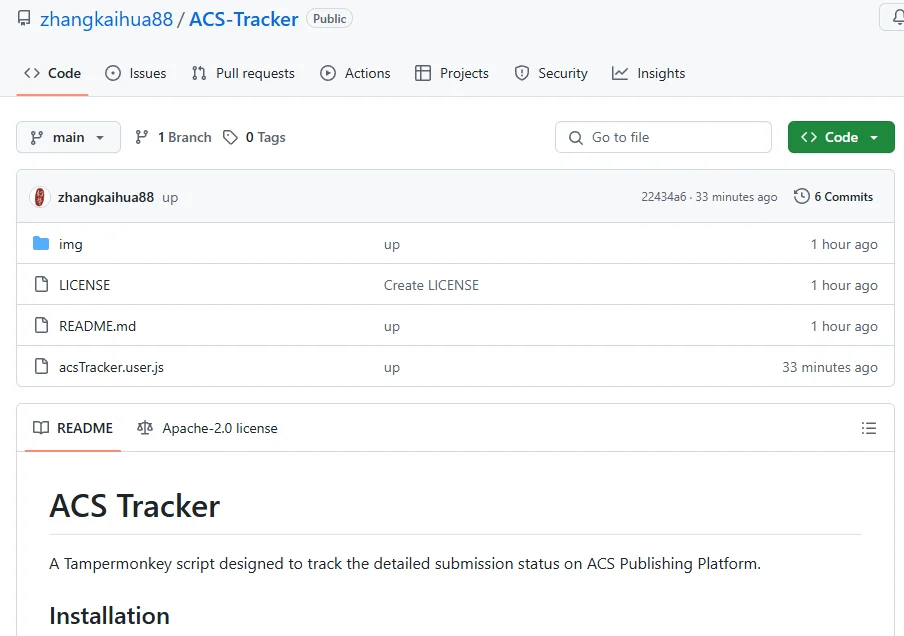Click the Apache-2.0 license scales icon

[x=146, y=428]
